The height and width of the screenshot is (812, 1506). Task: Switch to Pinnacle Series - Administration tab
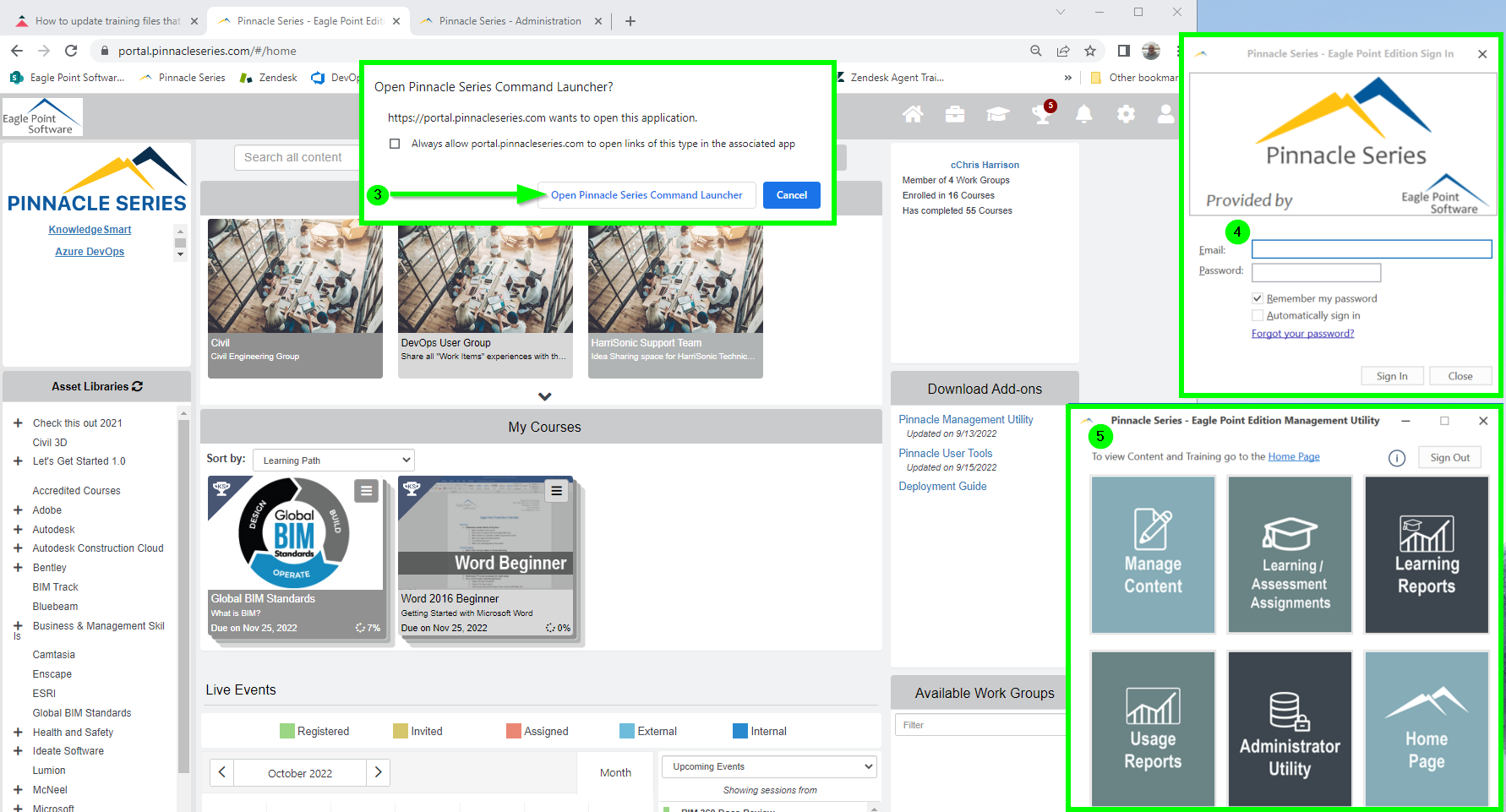[510, 21]
